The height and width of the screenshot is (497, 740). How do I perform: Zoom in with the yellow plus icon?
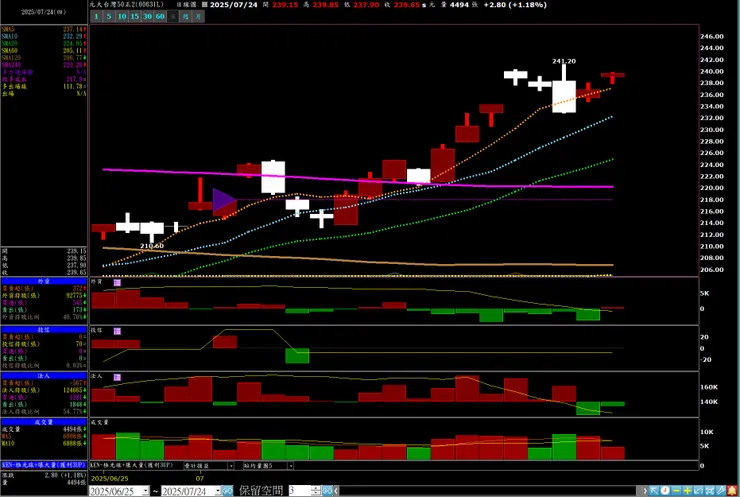coord(687,491)
